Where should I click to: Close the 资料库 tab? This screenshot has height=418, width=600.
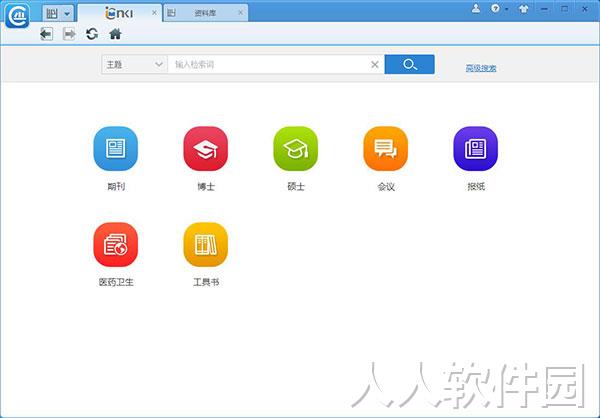240,13
